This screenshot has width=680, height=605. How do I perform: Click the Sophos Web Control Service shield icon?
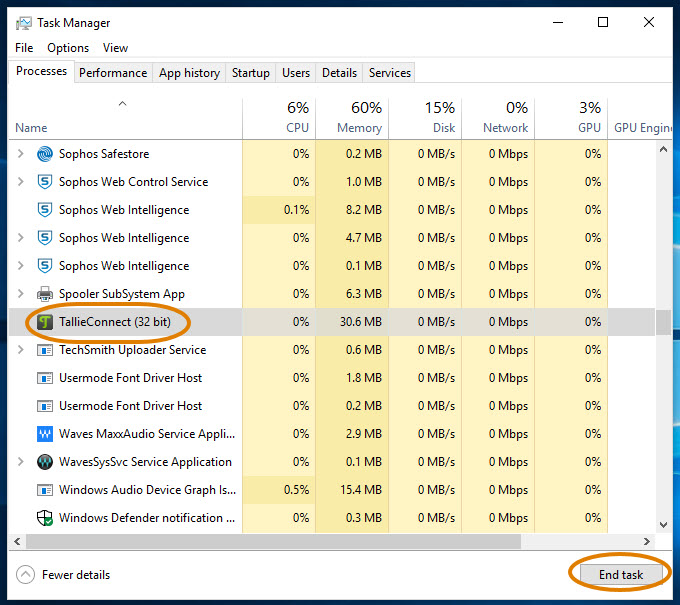click(45, 182)
